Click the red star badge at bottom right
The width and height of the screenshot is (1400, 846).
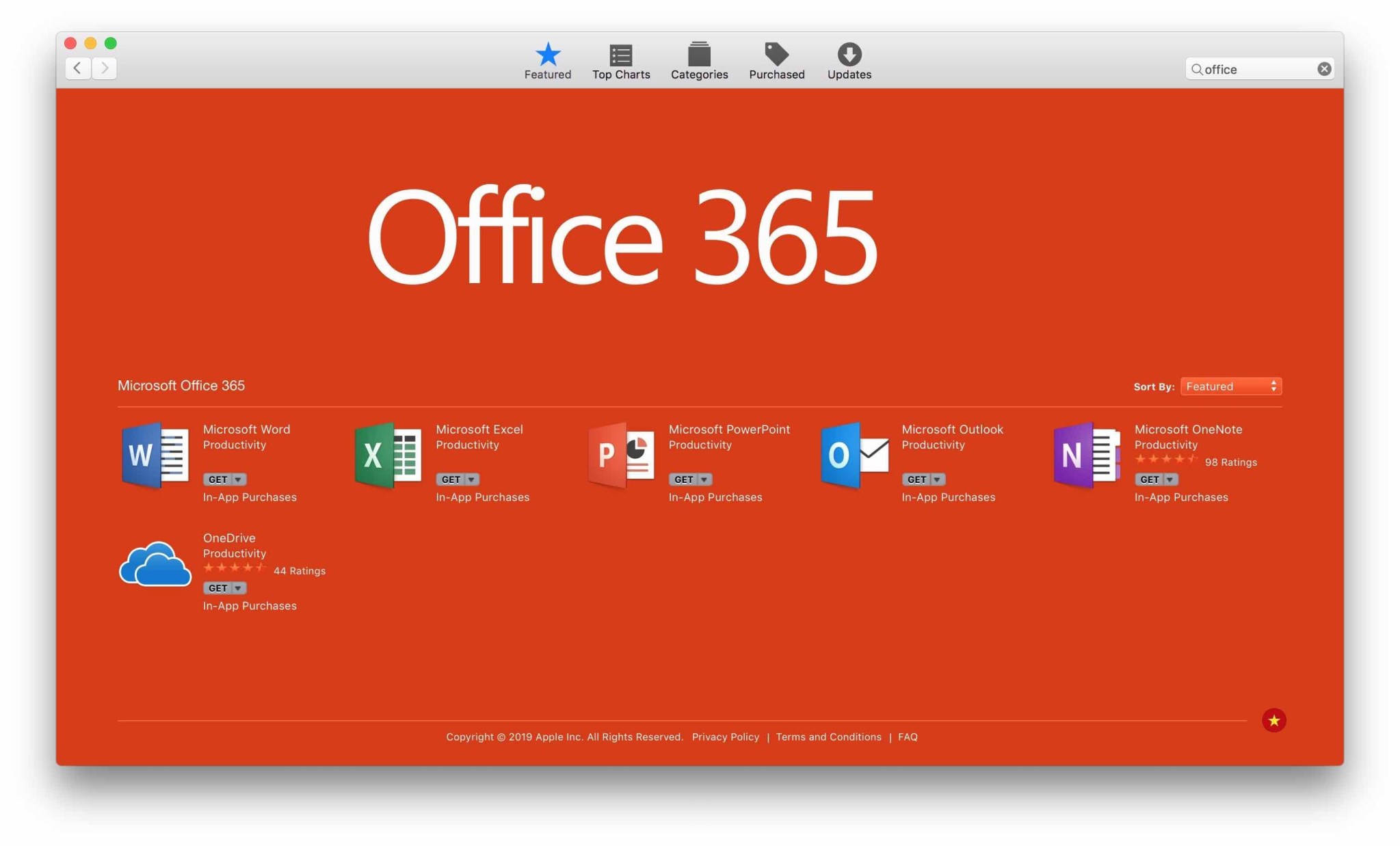coord(1273,720)
